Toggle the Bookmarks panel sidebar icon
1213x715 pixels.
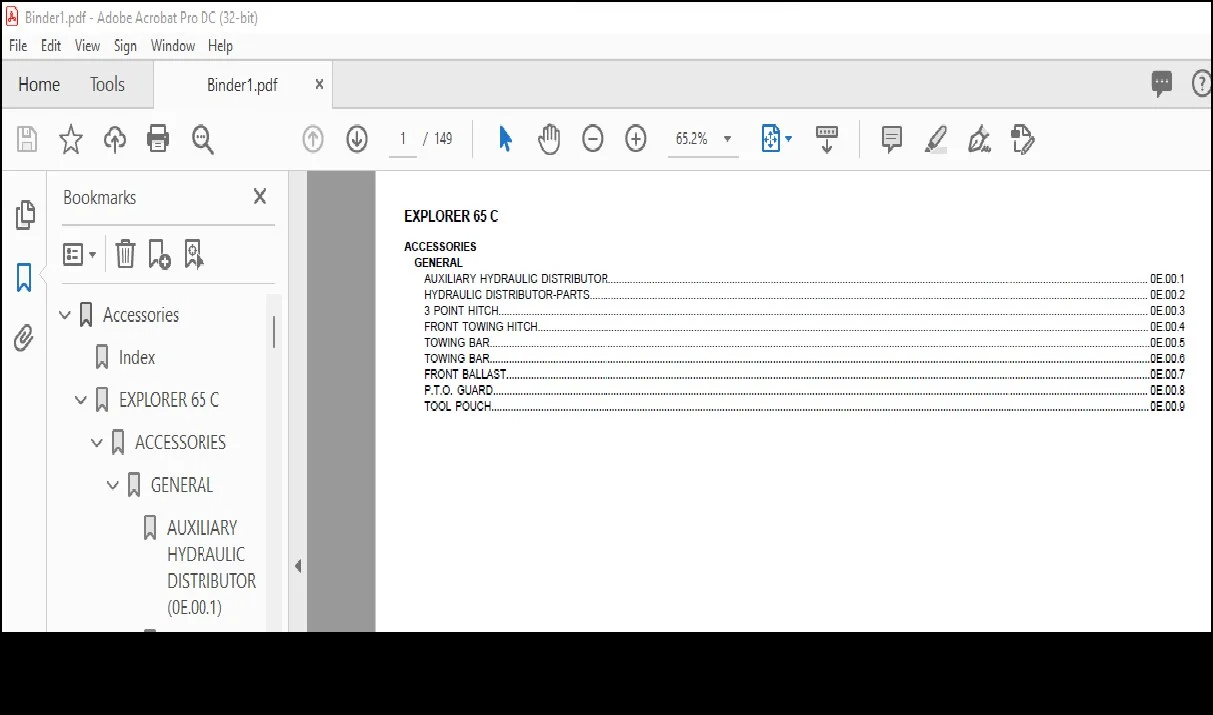[24, 277]
